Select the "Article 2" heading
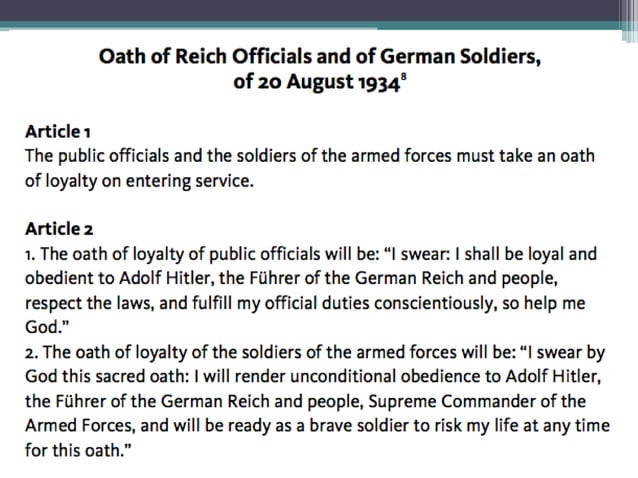 click(59, 229)
